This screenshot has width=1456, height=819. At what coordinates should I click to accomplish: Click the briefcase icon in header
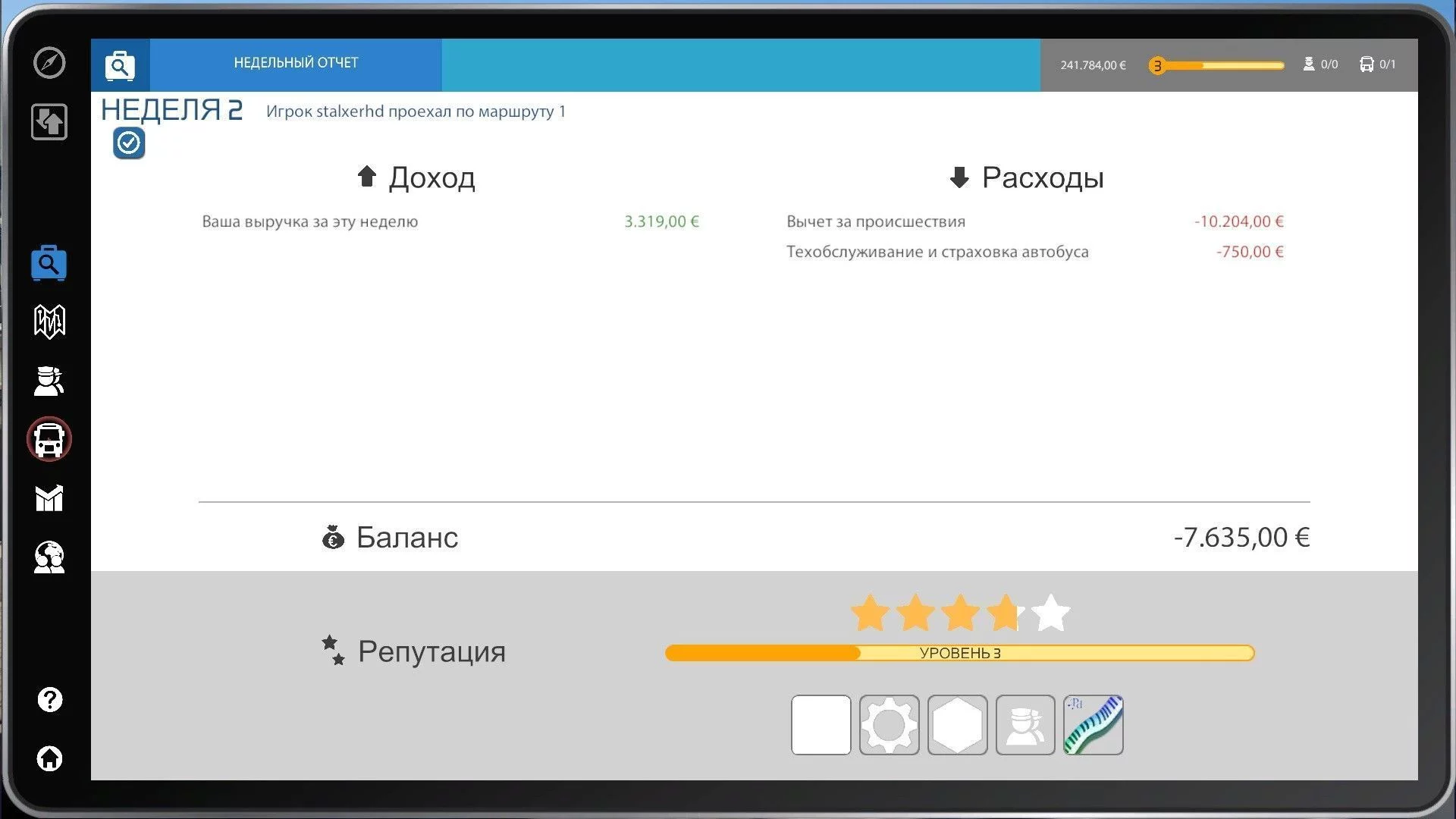[120, 65]
